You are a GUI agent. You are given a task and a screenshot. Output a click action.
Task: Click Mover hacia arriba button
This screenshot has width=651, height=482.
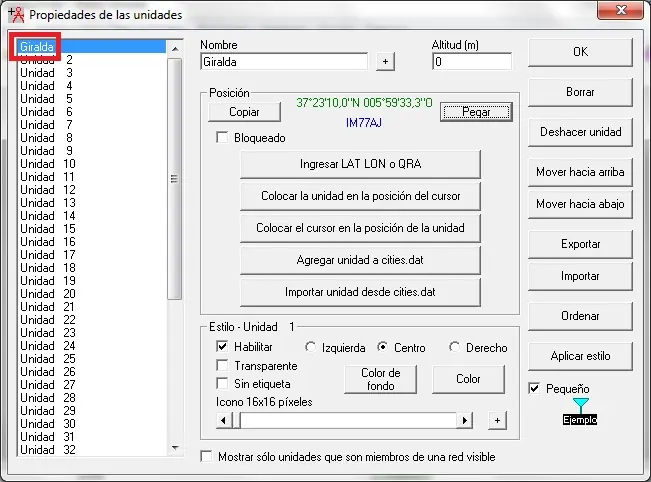tap(580, 172)
